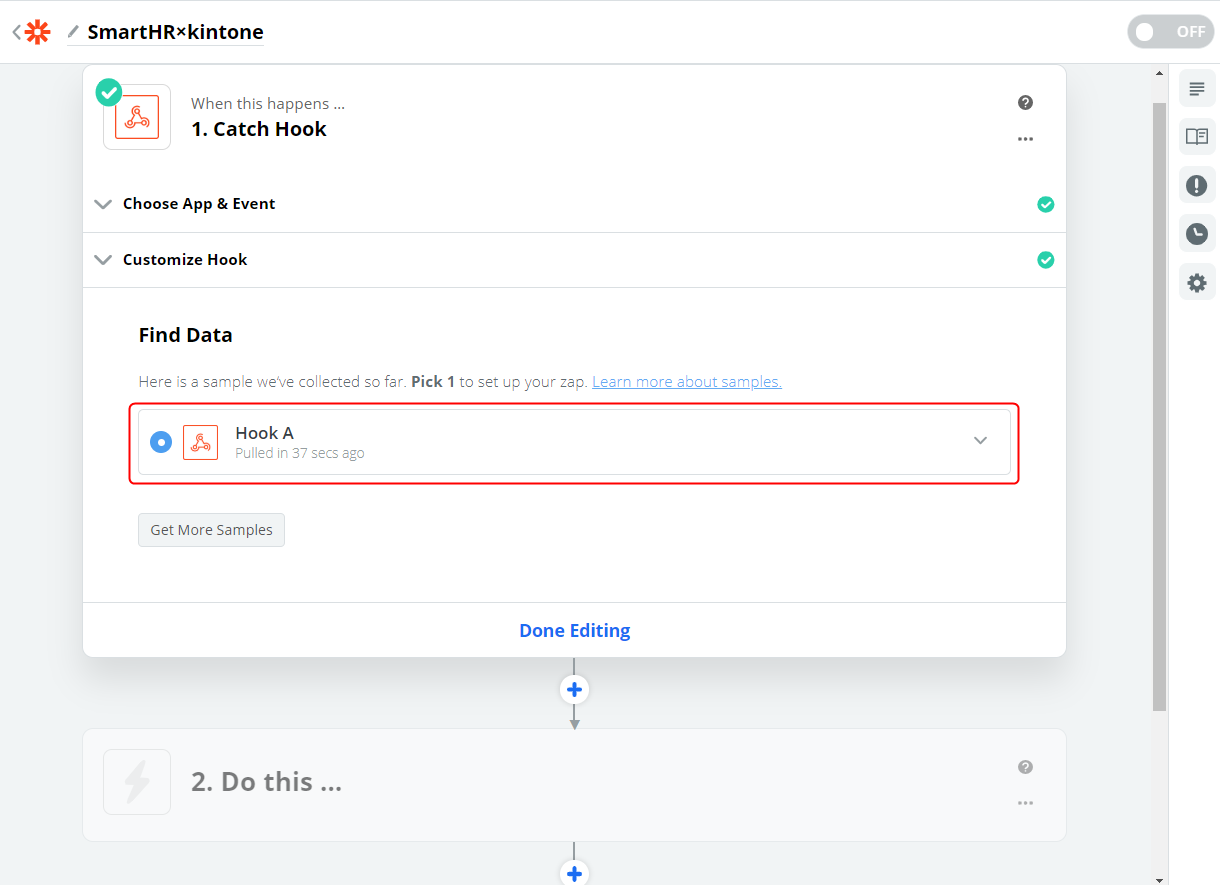1220x885 pixels.
Task: Click the Hook A webhook icon
Action: [x=200, y=442]
